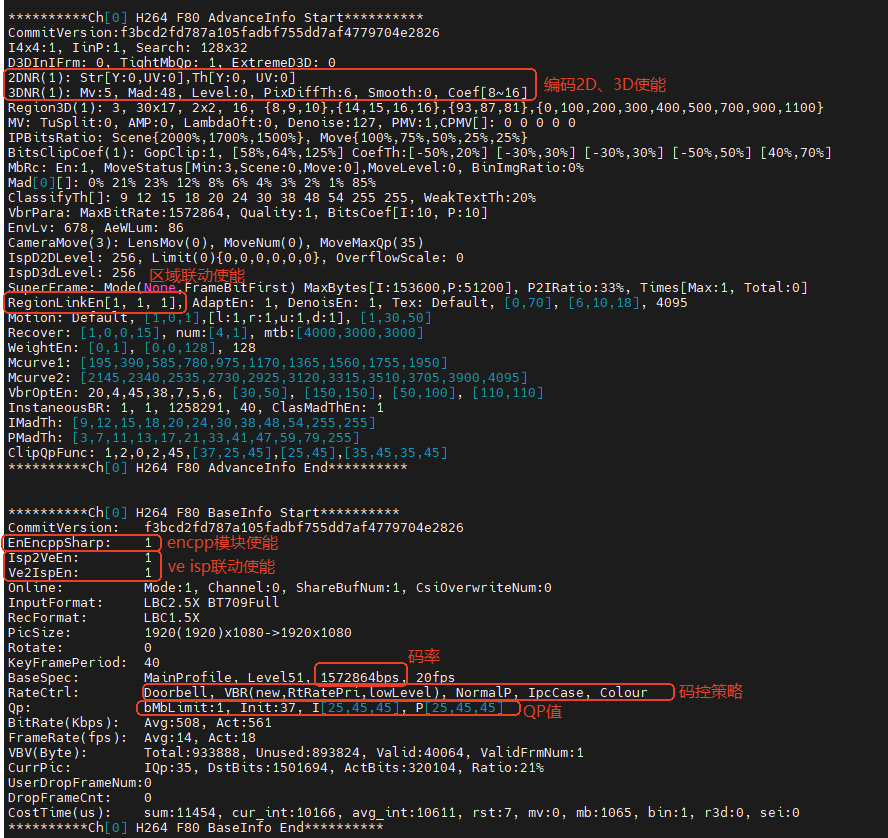The height and width of the screenshot is (838, 888).
Task: Click the red "QP值" annotation label
Action: point(543,710)
